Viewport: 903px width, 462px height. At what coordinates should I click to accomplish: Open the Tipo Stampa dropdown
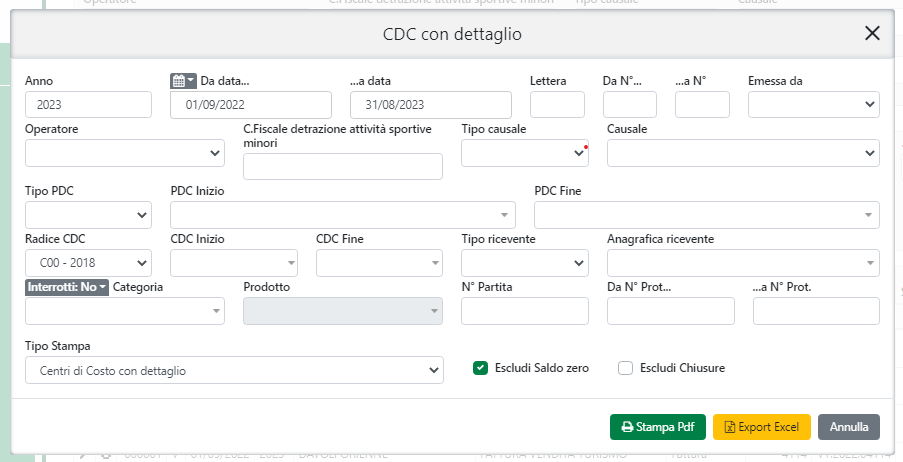coord(234,370)
